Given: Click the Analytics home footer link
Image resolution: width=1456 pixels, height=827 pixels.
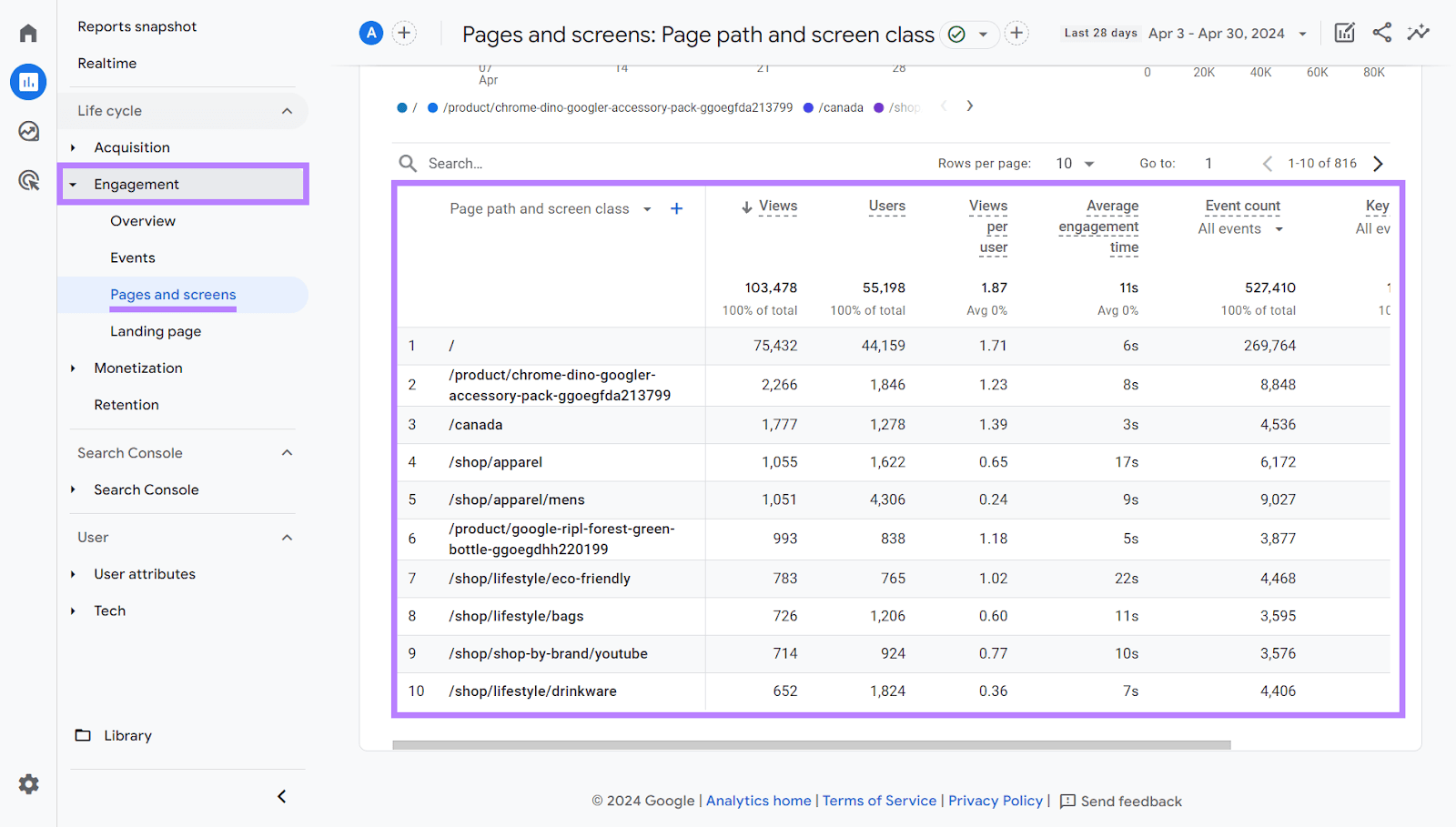Looking at the screenshot, I should (x=758, y=801).
